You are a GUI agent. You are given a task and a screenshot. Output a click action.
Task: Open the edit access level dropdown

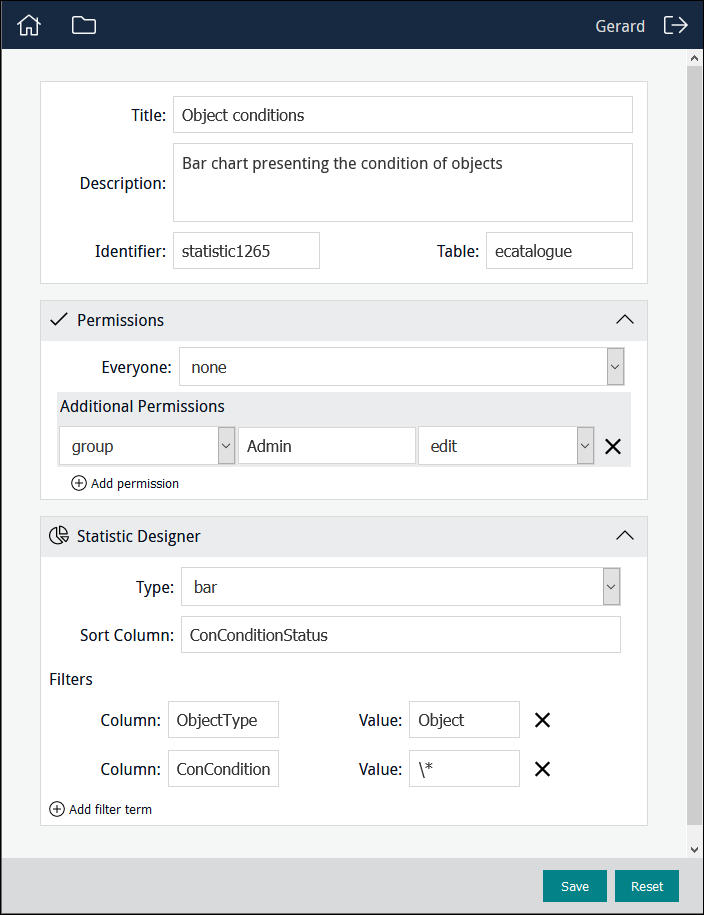pyautogui.click(x=585, y=446)
